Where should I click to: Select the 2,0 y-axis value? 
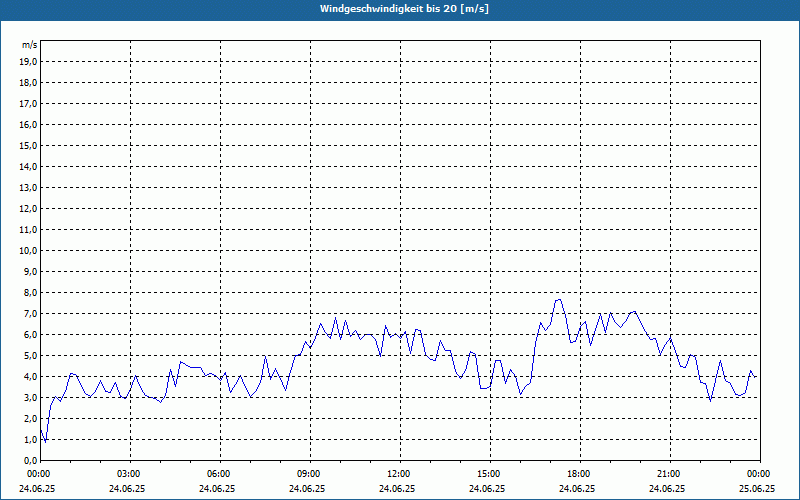[30, 418]
